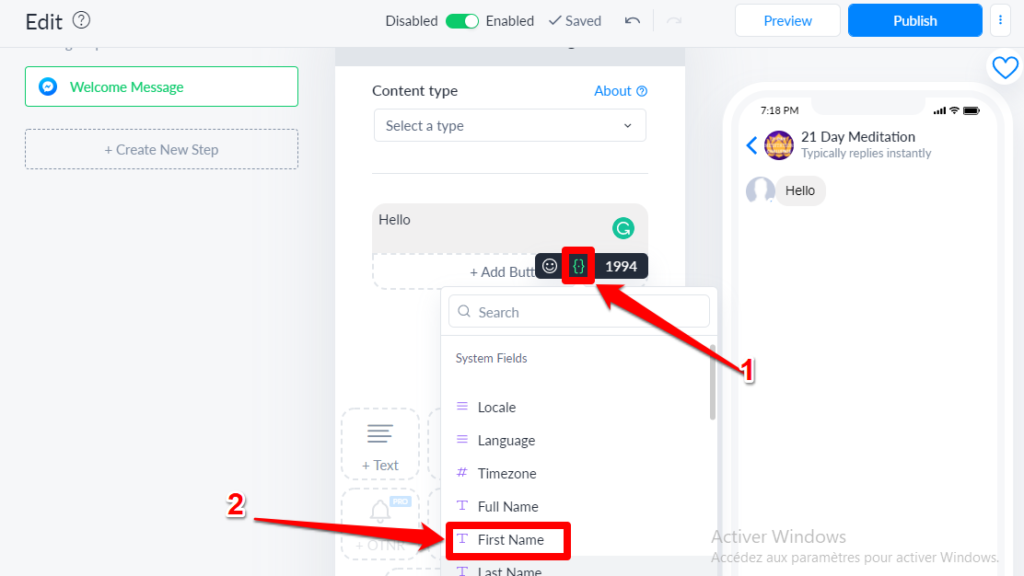Pick Full Name from the field list

tap(508, 507)
